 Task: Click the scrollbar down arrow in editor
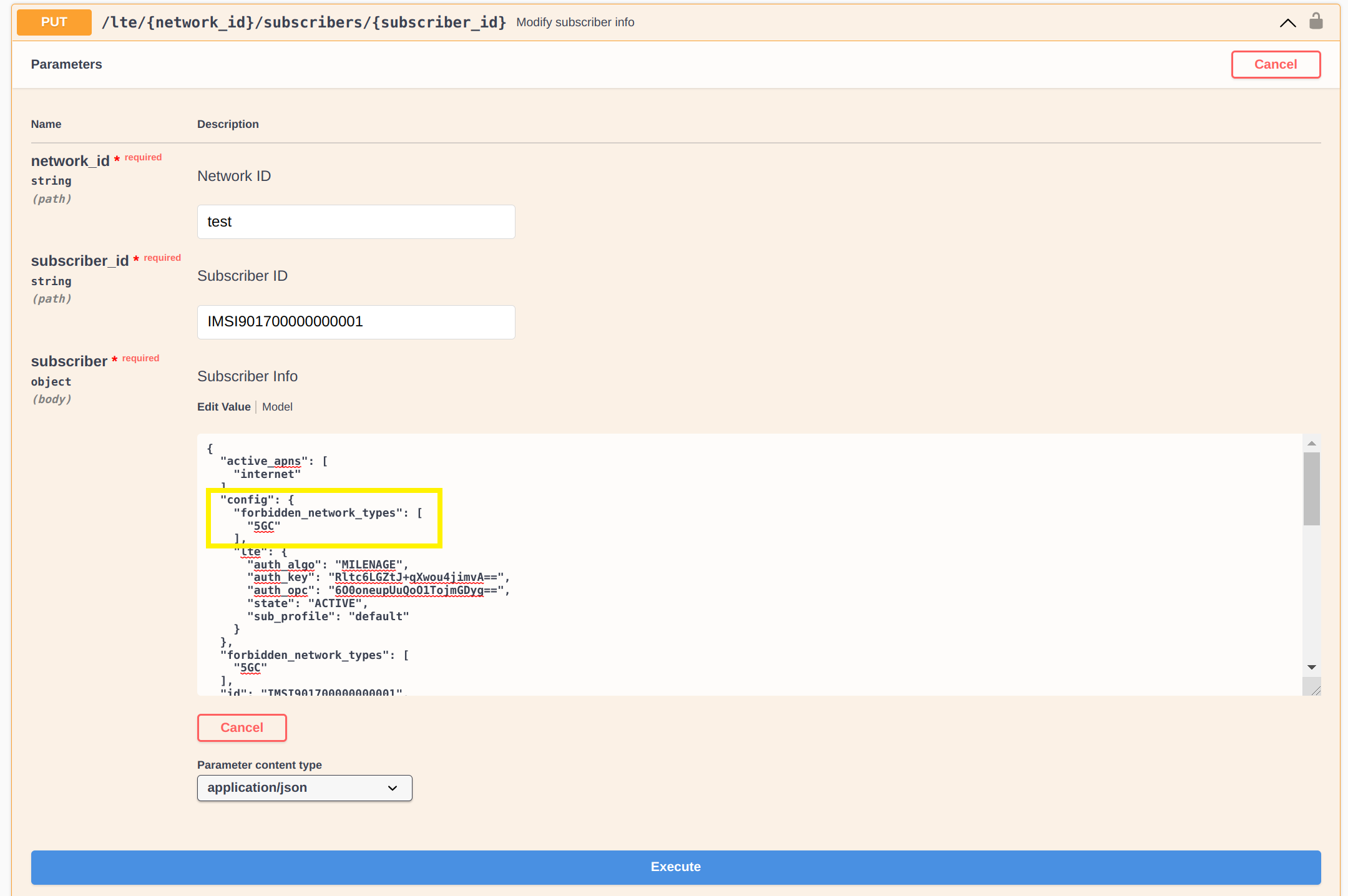point(1311,667)
